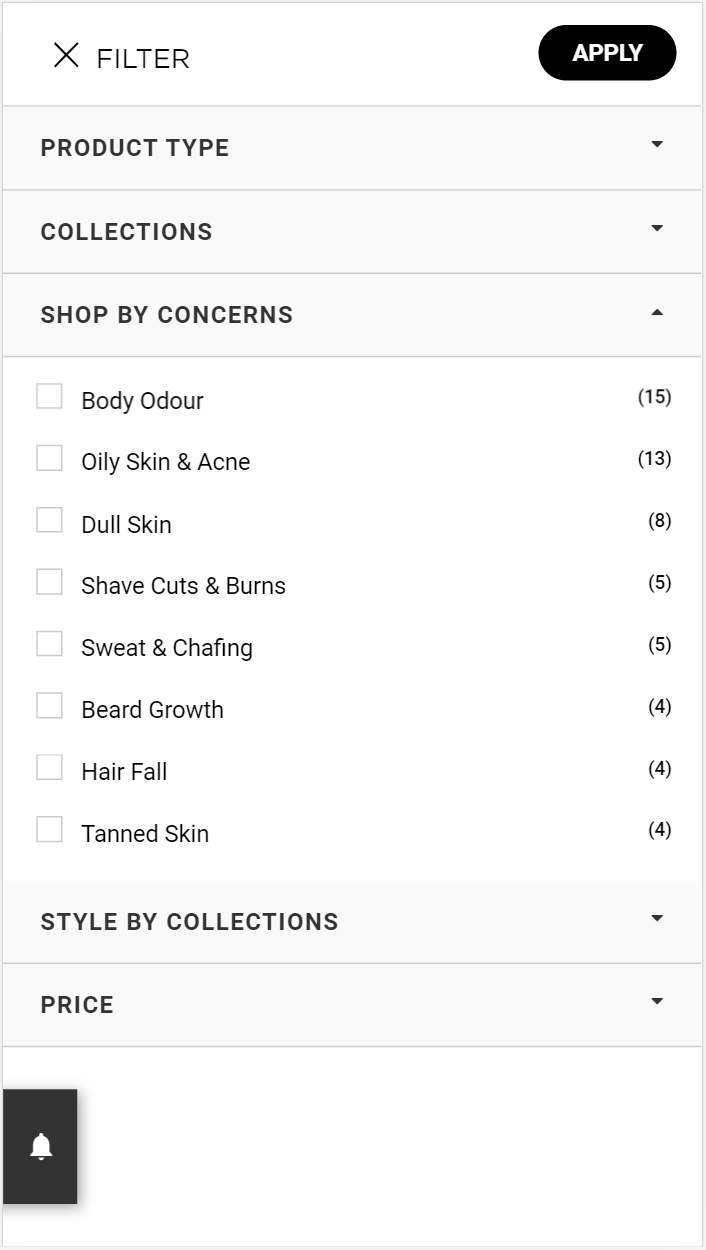
Task: Expand the Price section arrow
Action: (657, 1001)
